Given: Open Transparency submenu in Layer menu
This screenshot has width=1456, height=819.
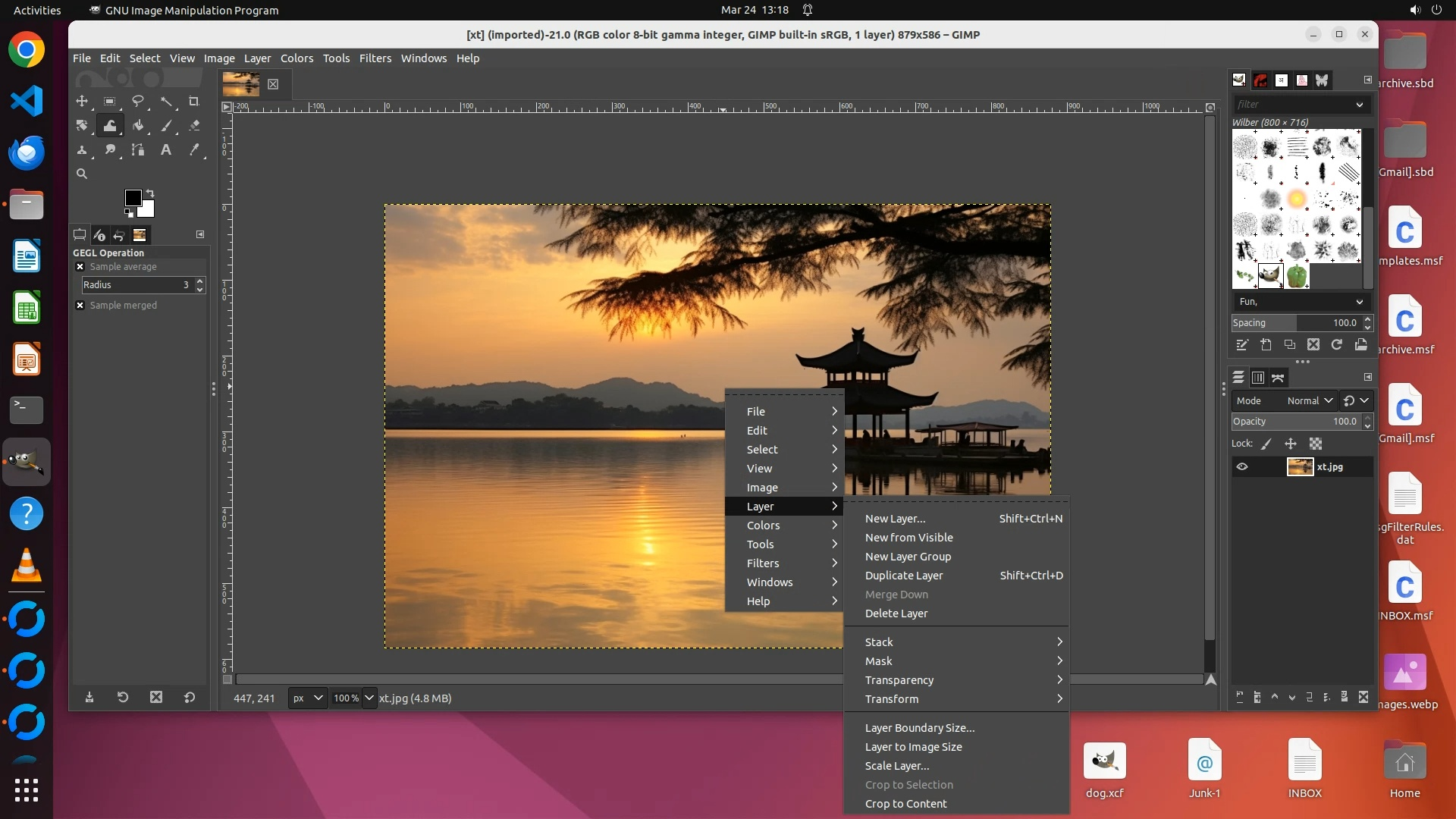Looking at the screenshot, I should (899, 680).
